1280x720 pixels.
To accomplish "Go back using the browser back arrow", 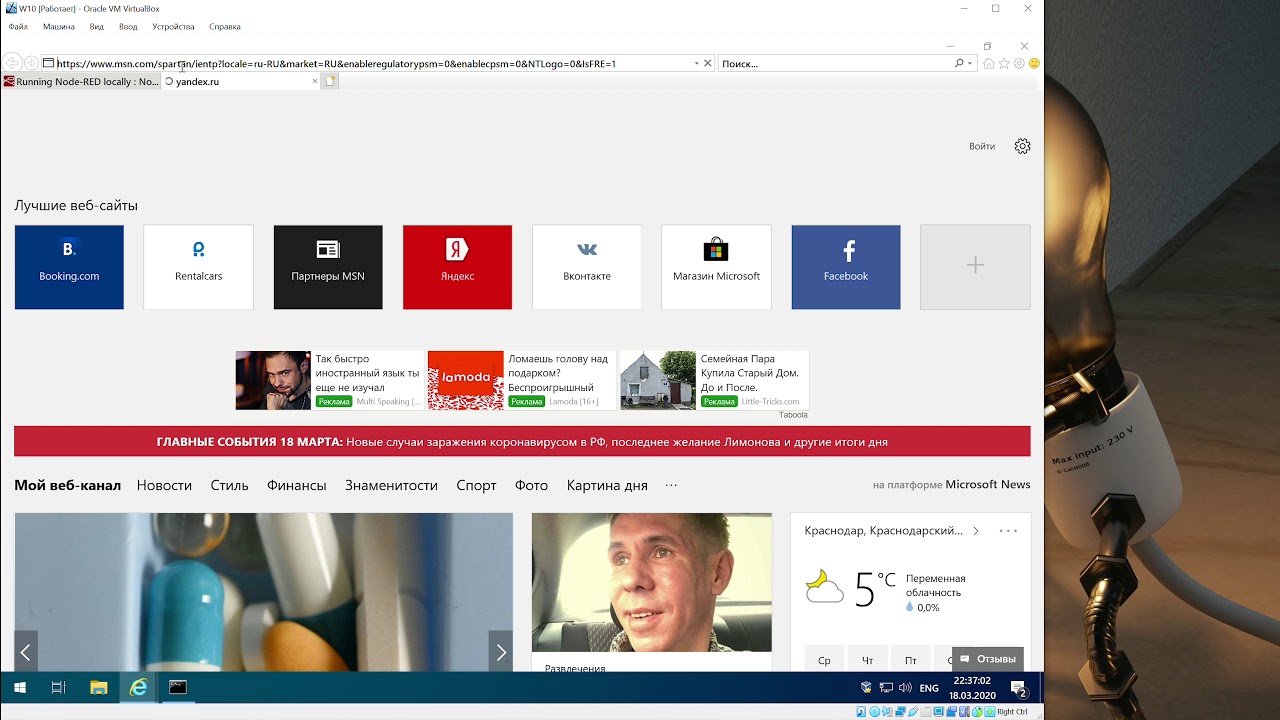I will tap(12, 63).
